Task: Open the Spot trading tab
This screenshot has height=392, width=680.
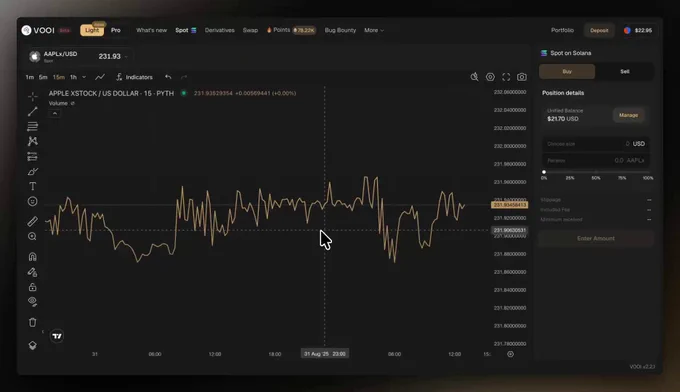Action: (186, 30)
